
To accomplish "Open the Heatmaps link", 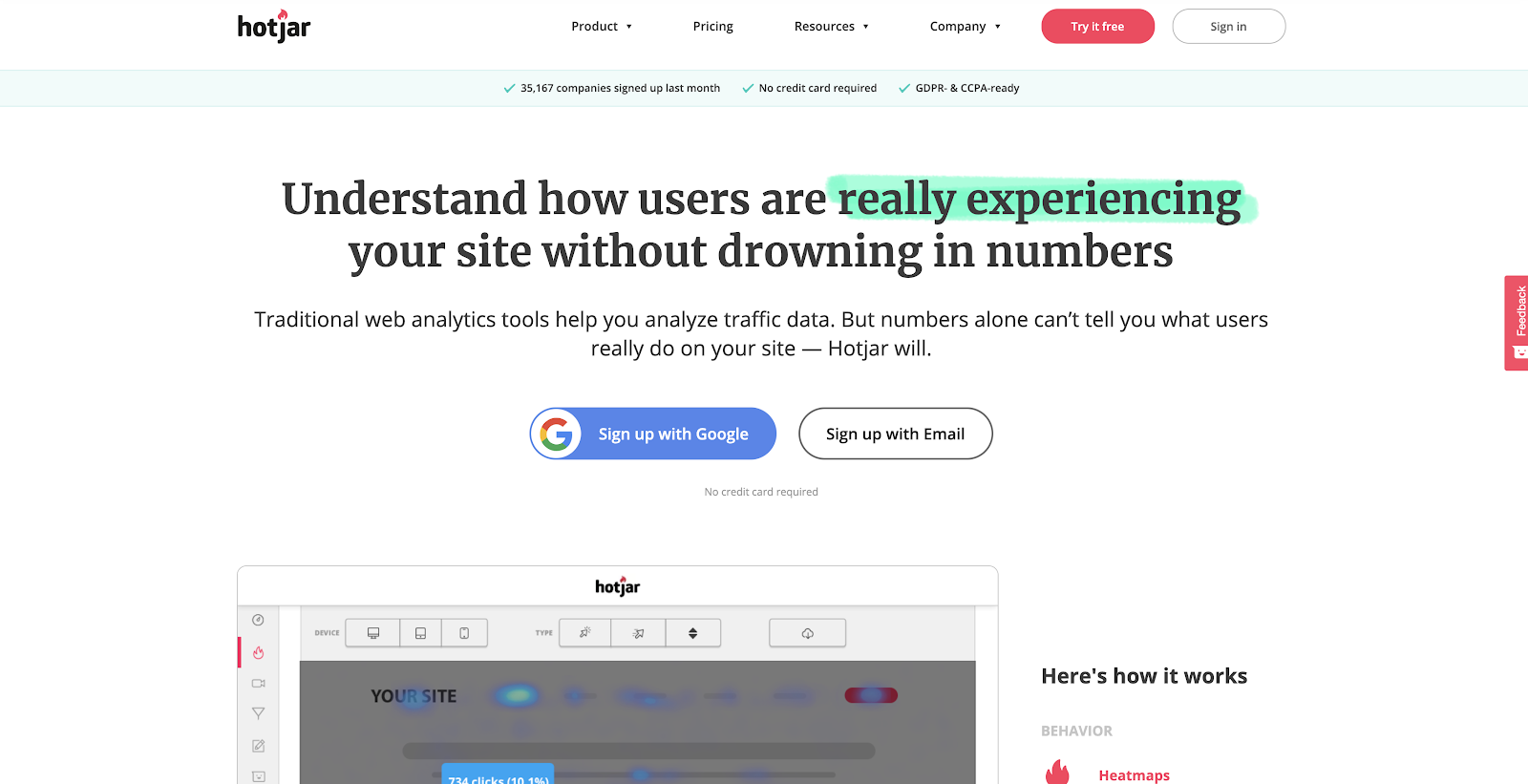I will click(1134, 775).
